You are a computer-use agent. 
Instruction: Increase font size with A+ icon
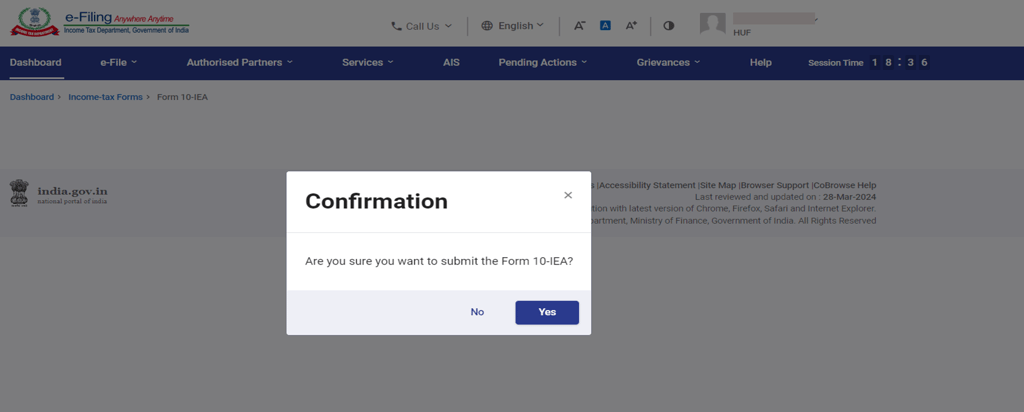tap(631, 26)
